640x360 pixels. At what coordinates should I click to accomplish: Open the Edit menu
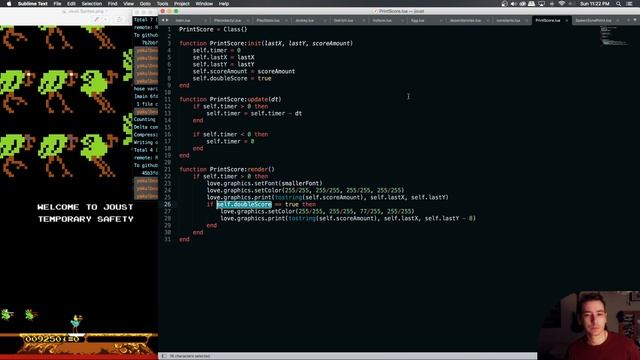pyautogui.click(x=71, y=4)
